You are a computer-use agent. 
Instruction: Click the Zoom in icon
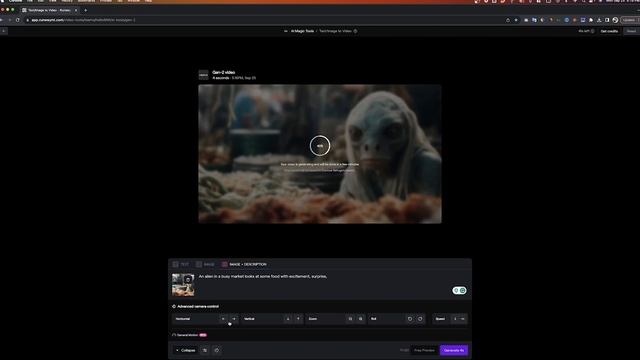click(361, 319)
